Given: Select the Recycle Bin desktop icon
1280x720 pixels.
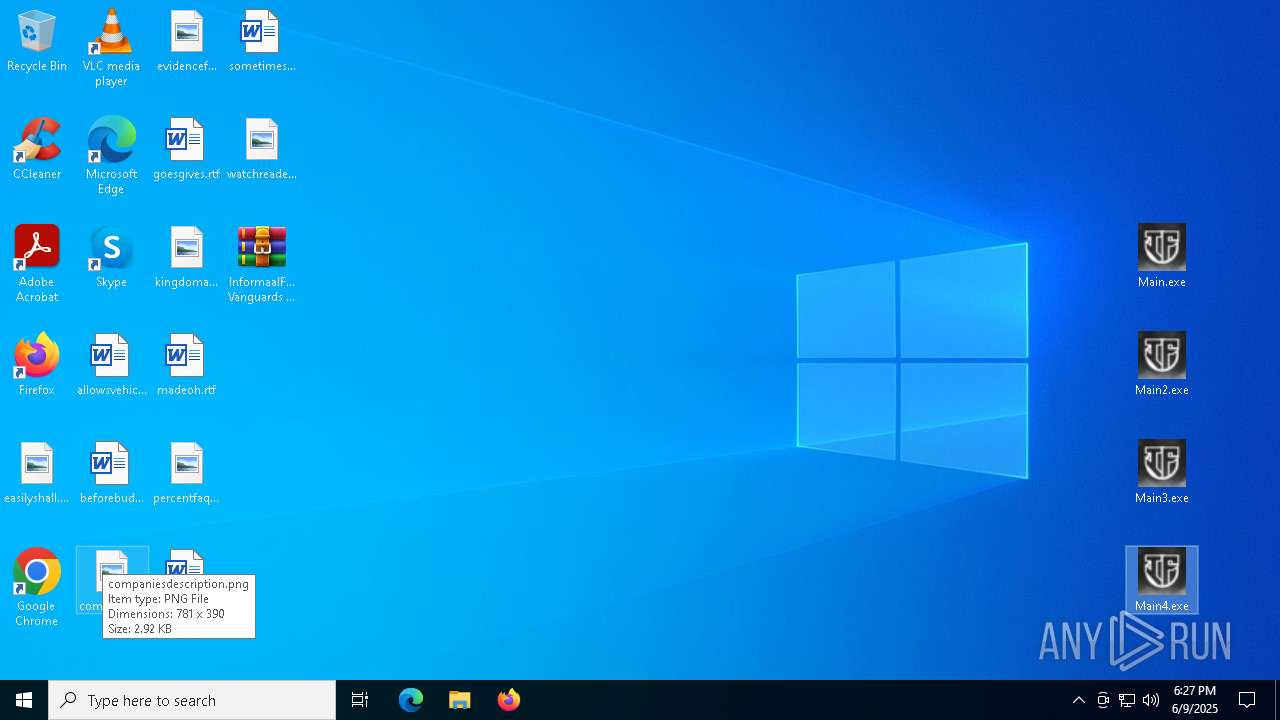Looking at the screenshot, I should tap(37, 42).
